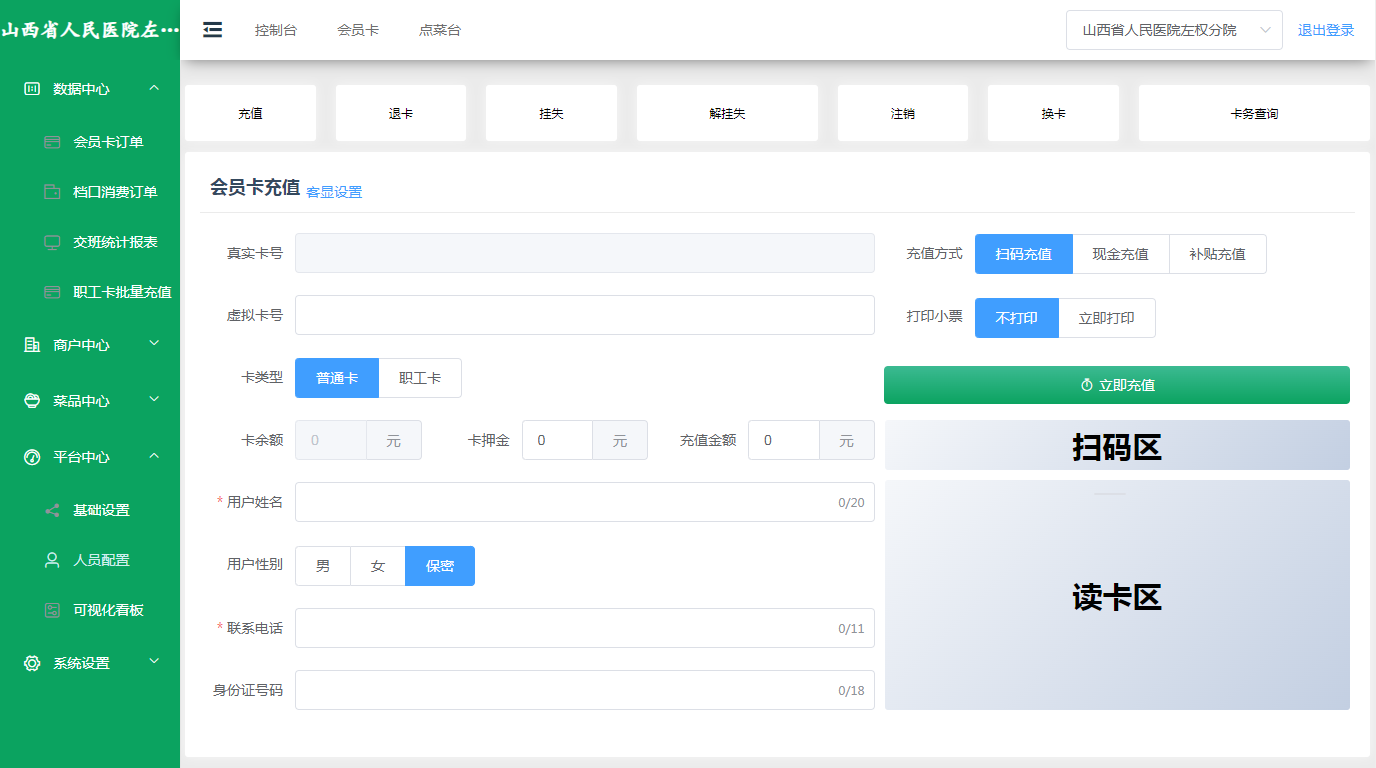Choose 立即打印 for receipt printing

(x=1107, y=318)
